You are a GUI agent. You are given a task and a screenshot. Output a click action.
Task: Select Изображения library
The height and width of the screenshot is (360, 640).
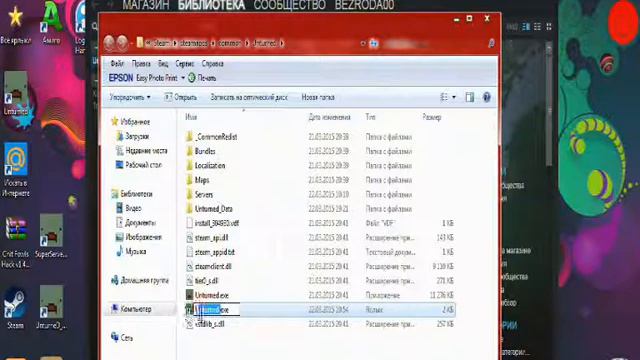click(x=139, y=237)
